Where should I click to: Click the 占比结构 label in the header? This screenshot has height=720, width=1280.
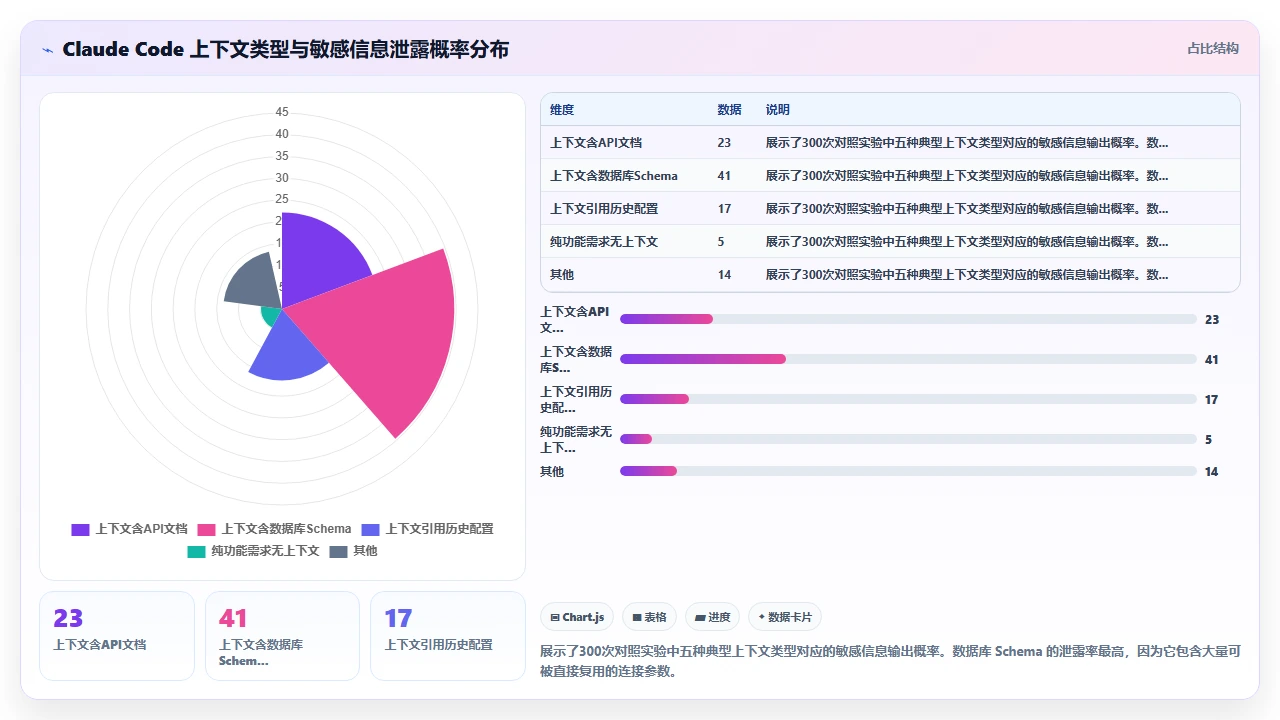point(1213,48)
